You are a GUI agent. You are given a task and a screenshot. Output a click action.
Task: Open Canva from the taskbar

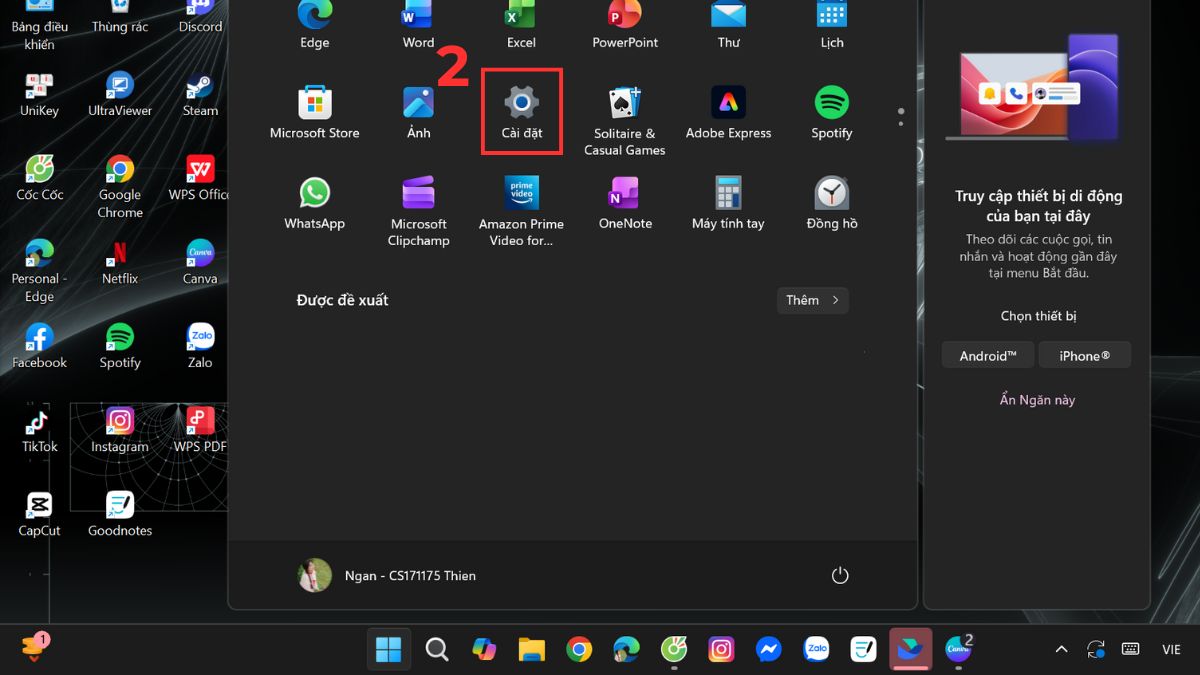coord(958,649)
